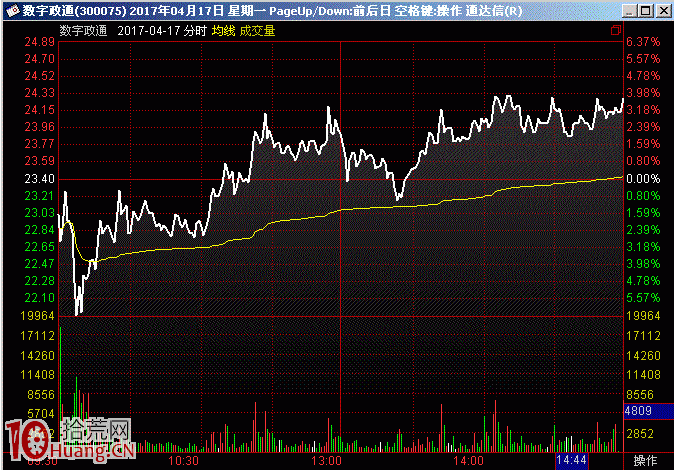Image resolution: width=674 pixels, height=470 pixels.
Task: Open the 操作 menu at bottom right
Action: [646, 461]
